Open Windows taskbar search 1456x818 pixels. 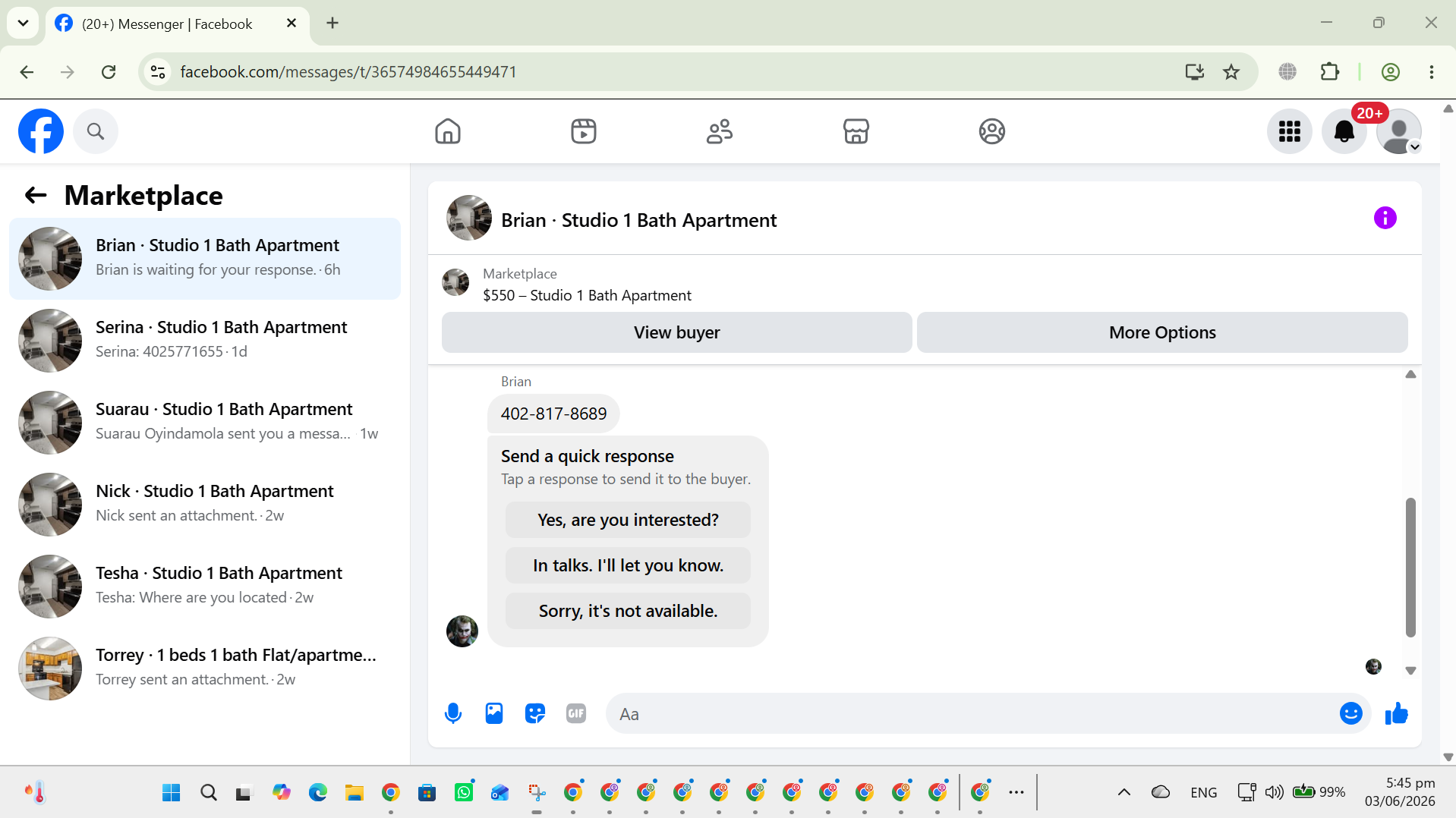click(x=209, y=793)
